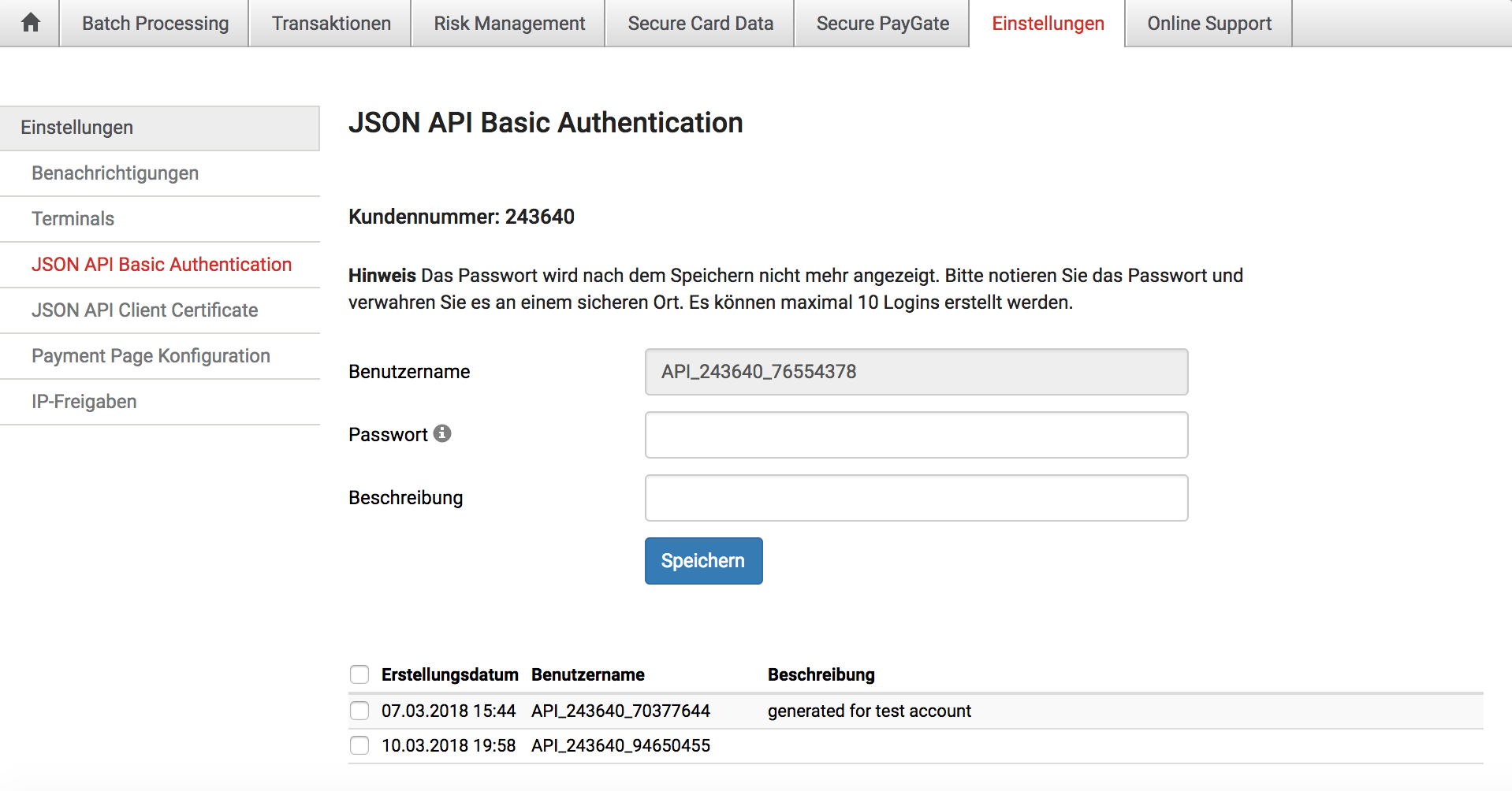Check the select-all checkbox in table header
The height and width of the screenshot is (791, 1512).
(x=359, y=674)
